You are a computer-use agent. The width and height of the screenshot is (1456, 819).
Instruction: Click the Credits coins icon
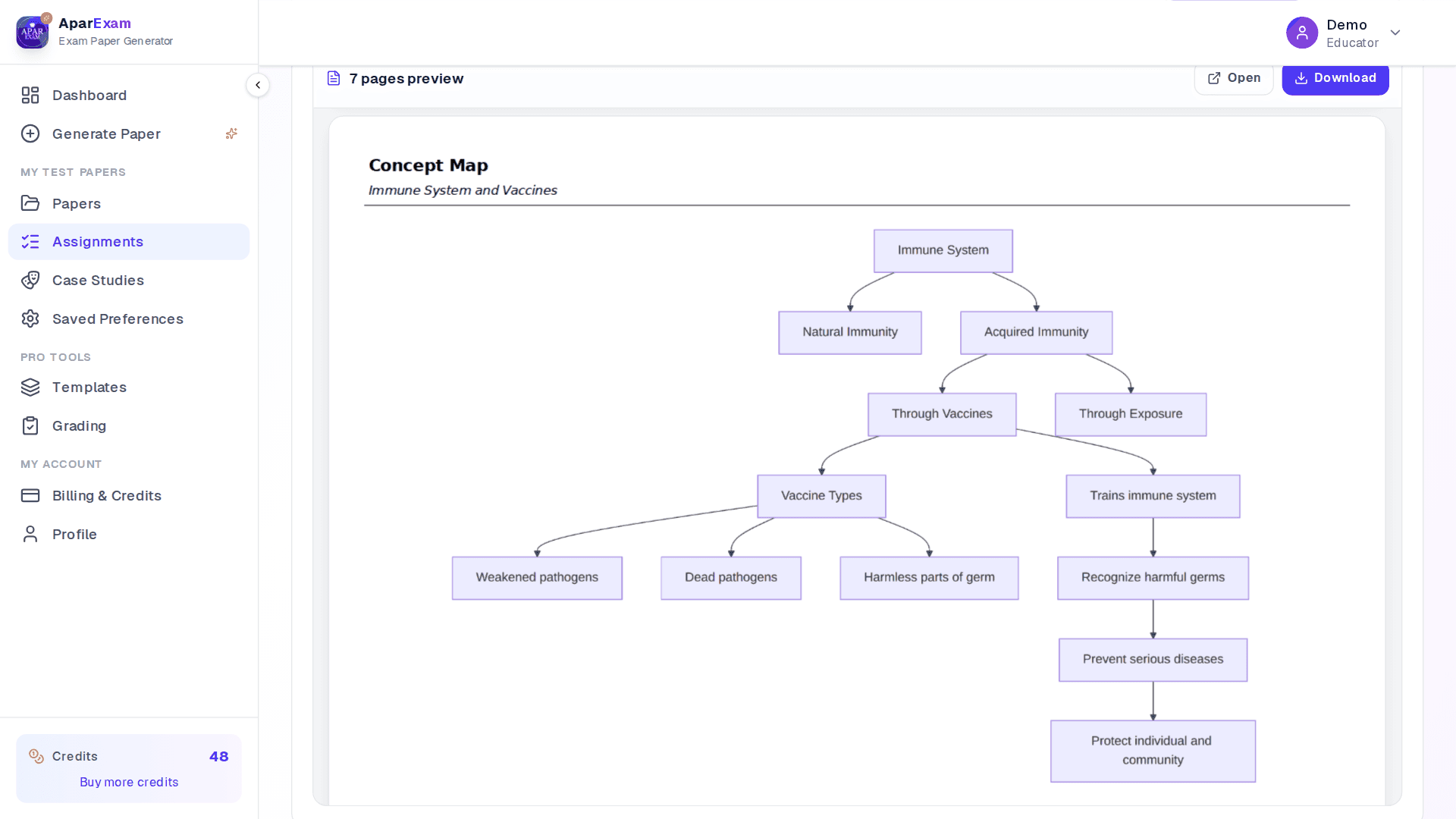click(36, 756)
